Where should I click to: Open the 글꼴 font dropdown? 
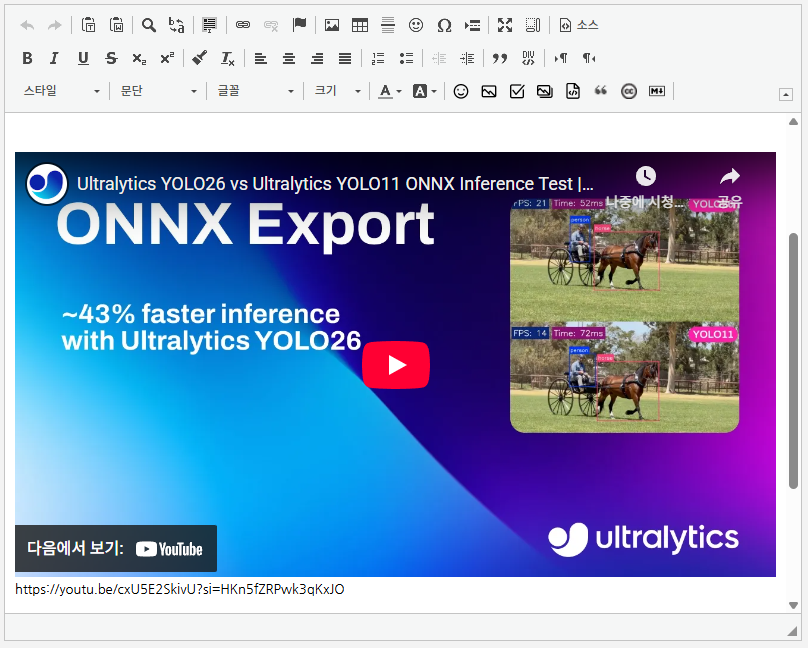(x=256, y=91)
